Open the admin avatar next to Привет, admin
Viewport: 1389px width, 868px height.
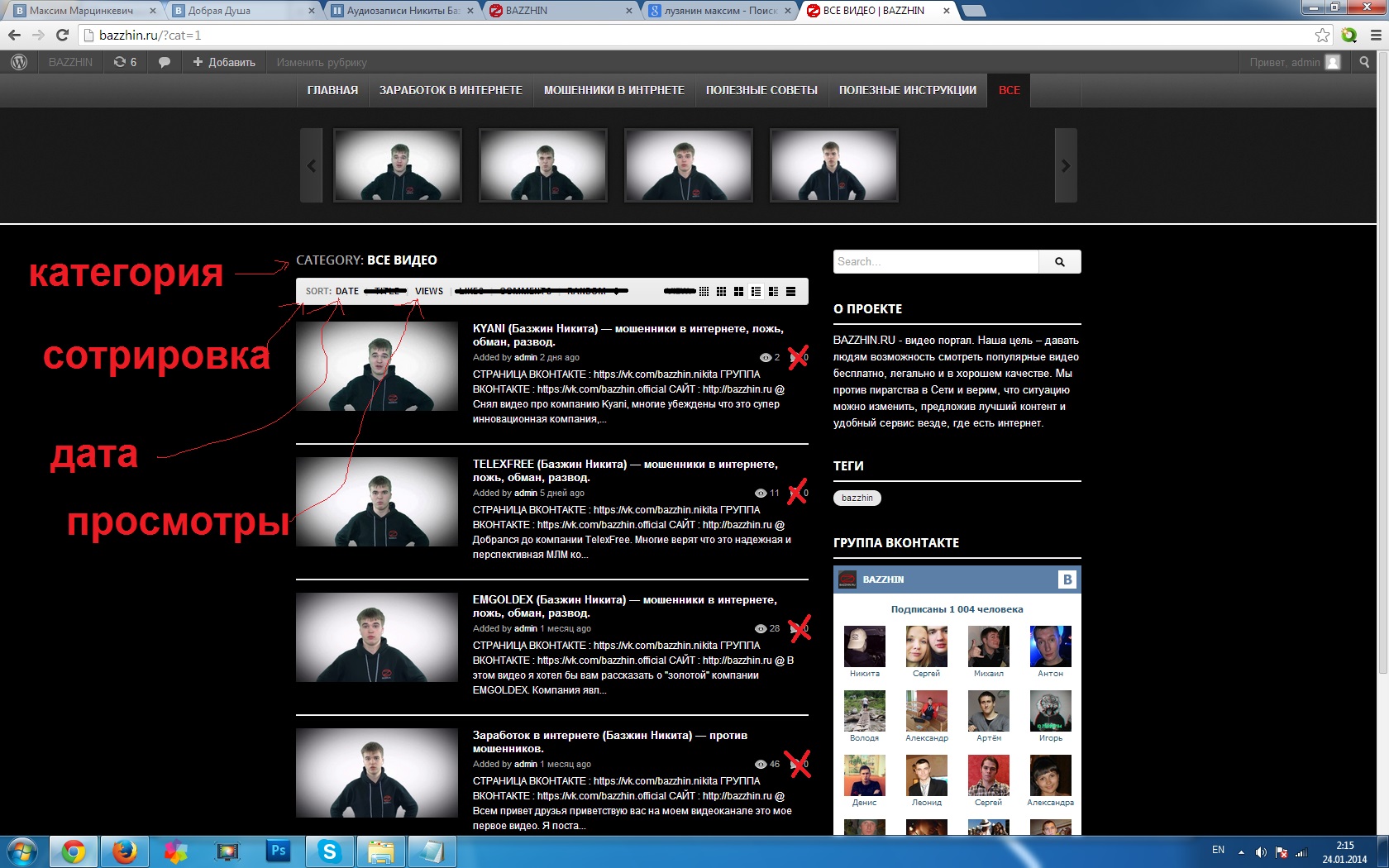coord(1332,62)
